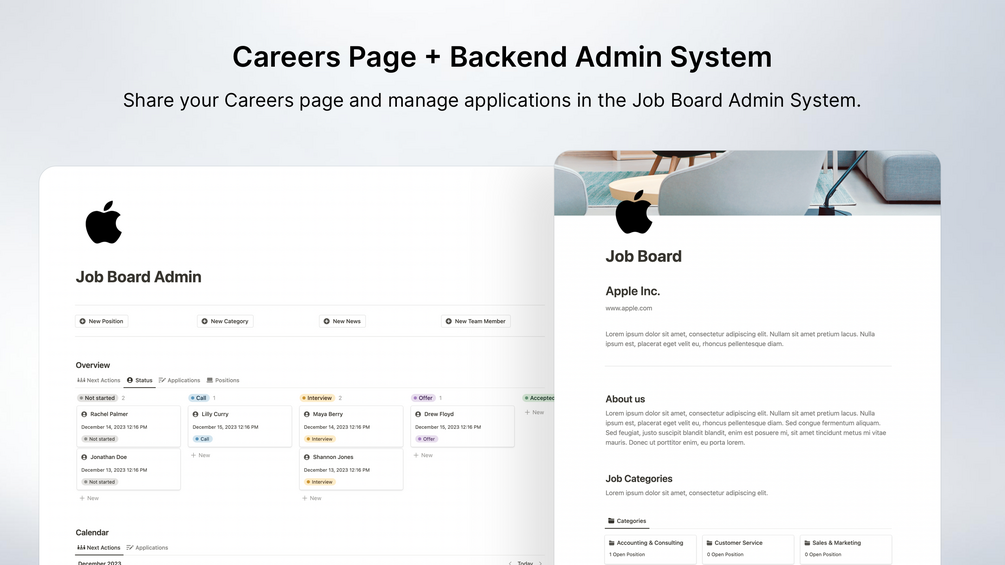The width and height of the screenshot is (1005, 565).
Task: Click the Interview tag on Shannon Jones card
Action: point(319,482)
